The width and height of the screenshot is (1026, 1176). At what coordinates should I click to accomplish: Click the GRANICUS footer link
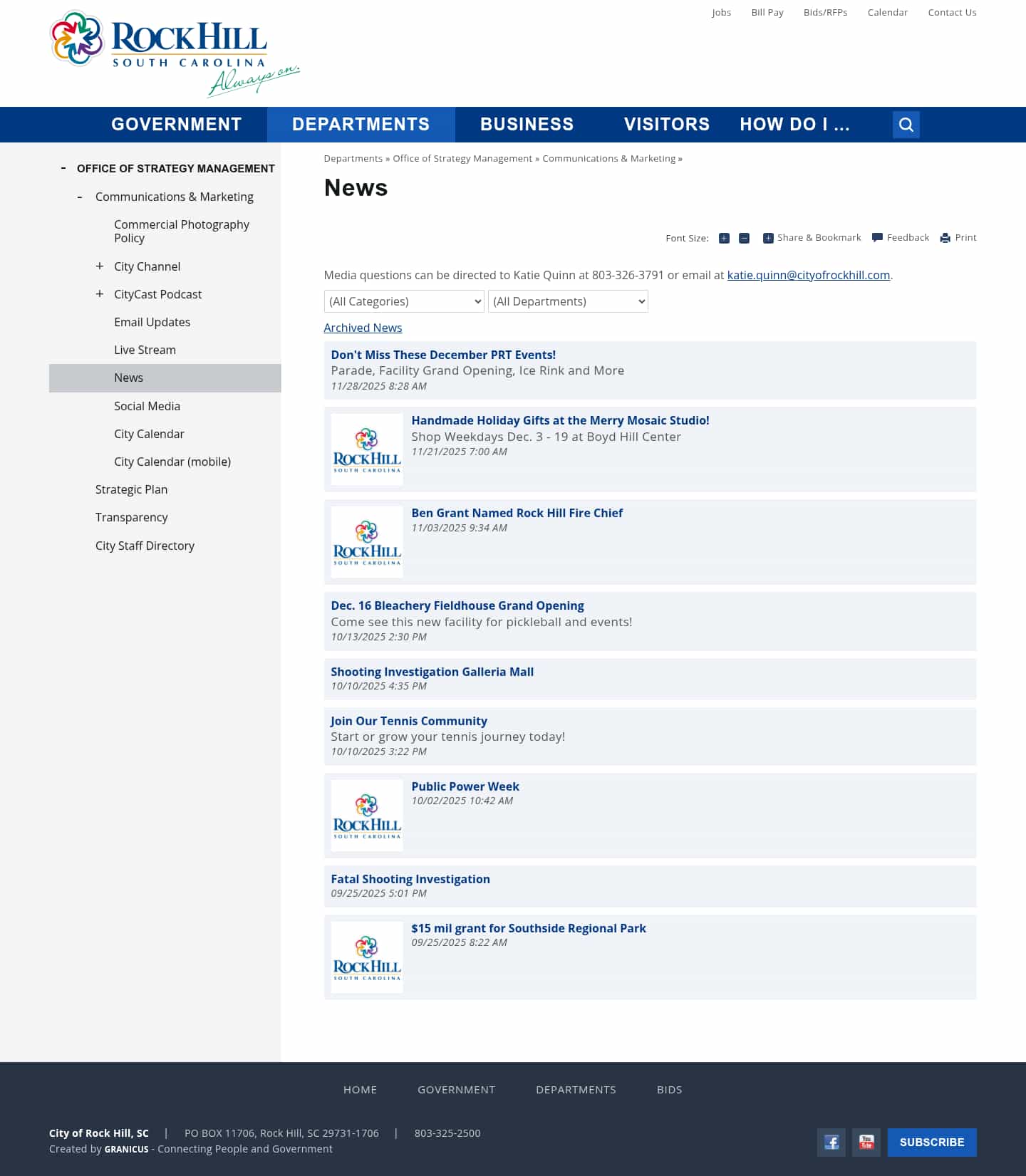(126, 1149)
